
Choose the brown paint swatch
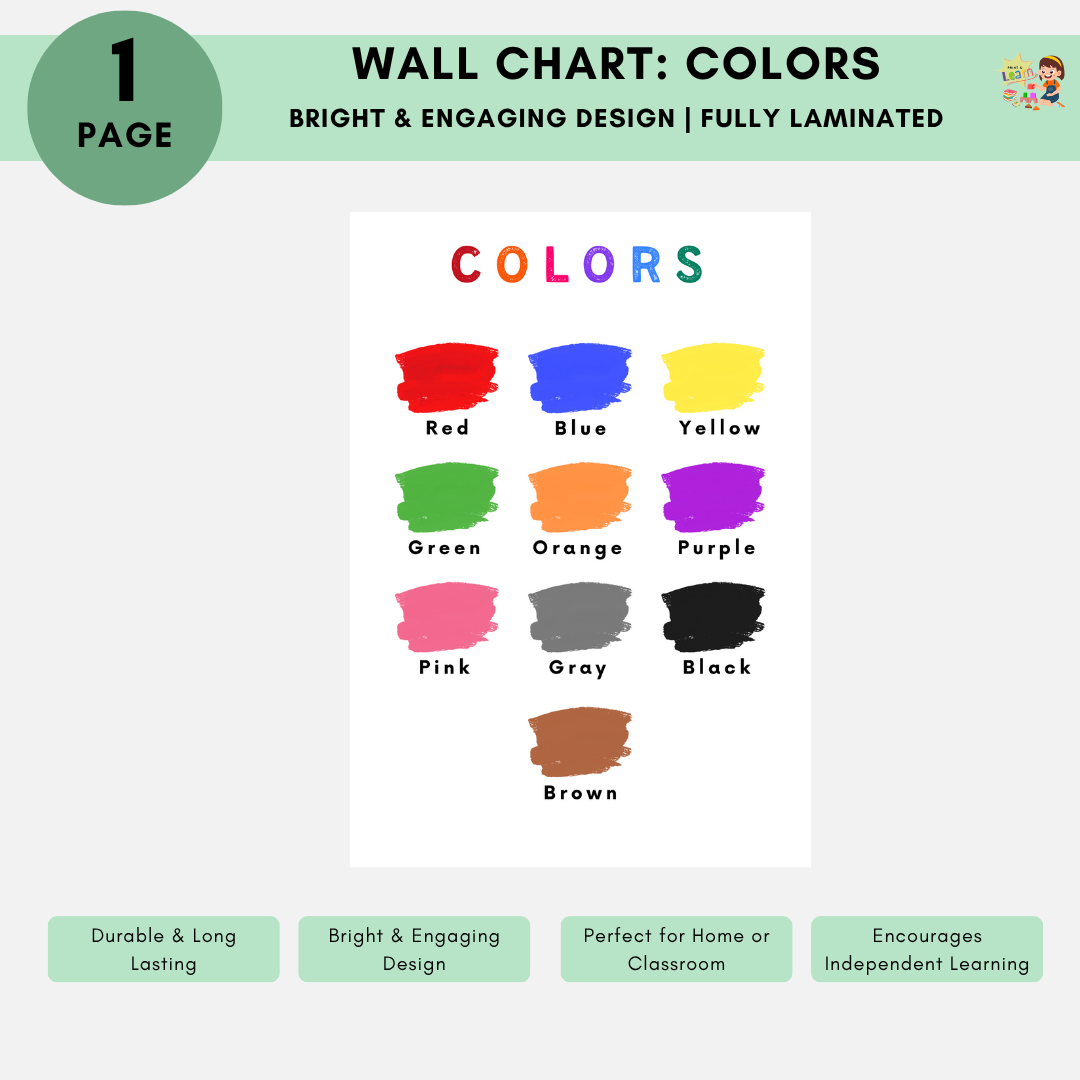point(579,742)
